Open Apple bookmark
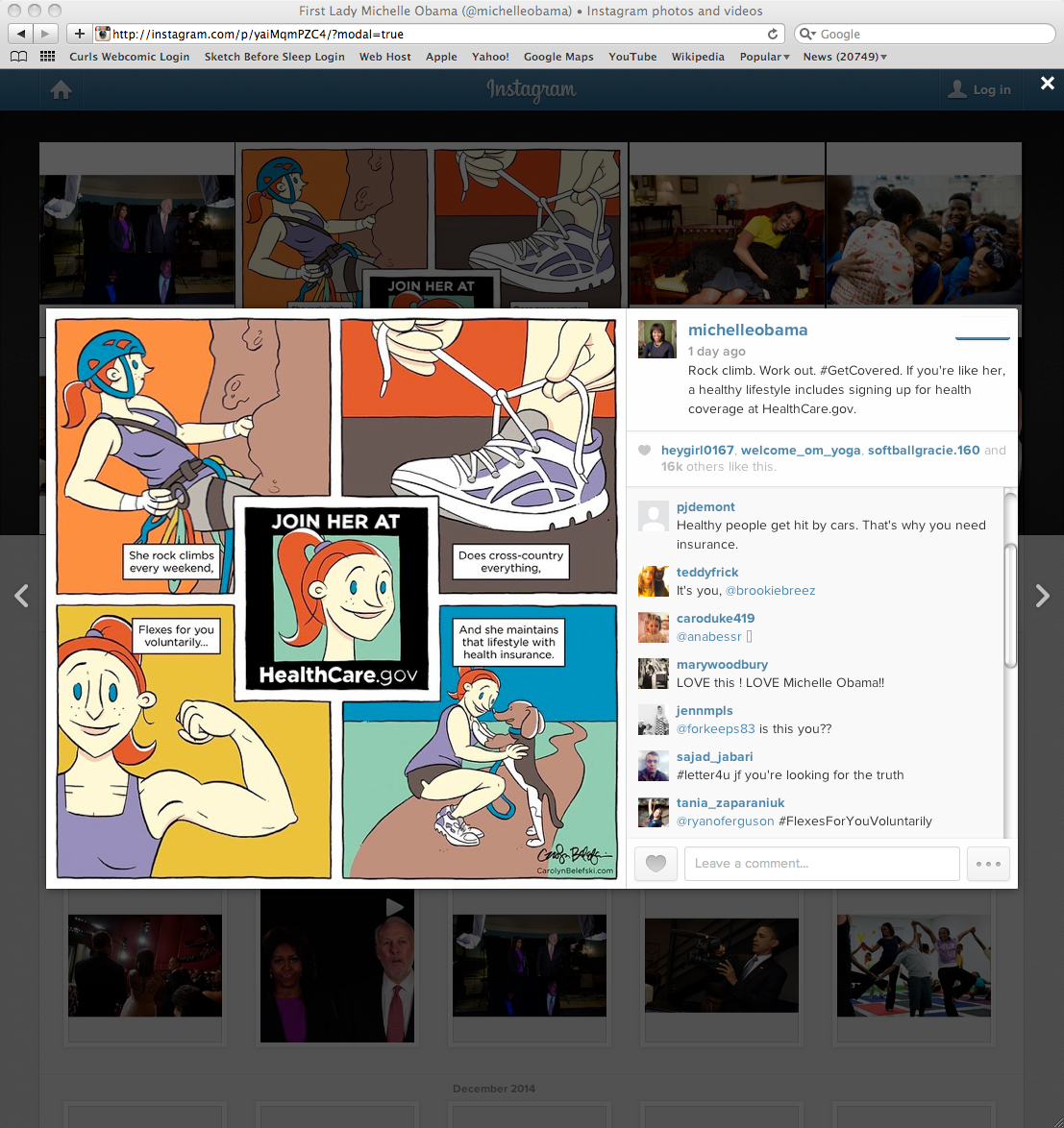 (441, 57)
